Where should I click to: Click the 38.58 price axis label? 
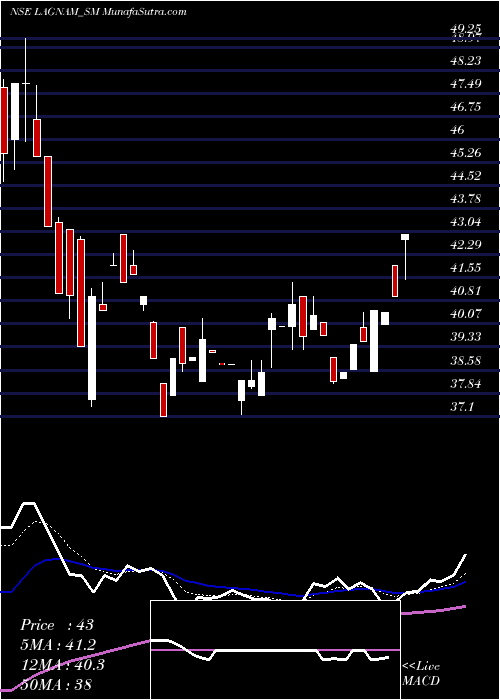point(466,360)
